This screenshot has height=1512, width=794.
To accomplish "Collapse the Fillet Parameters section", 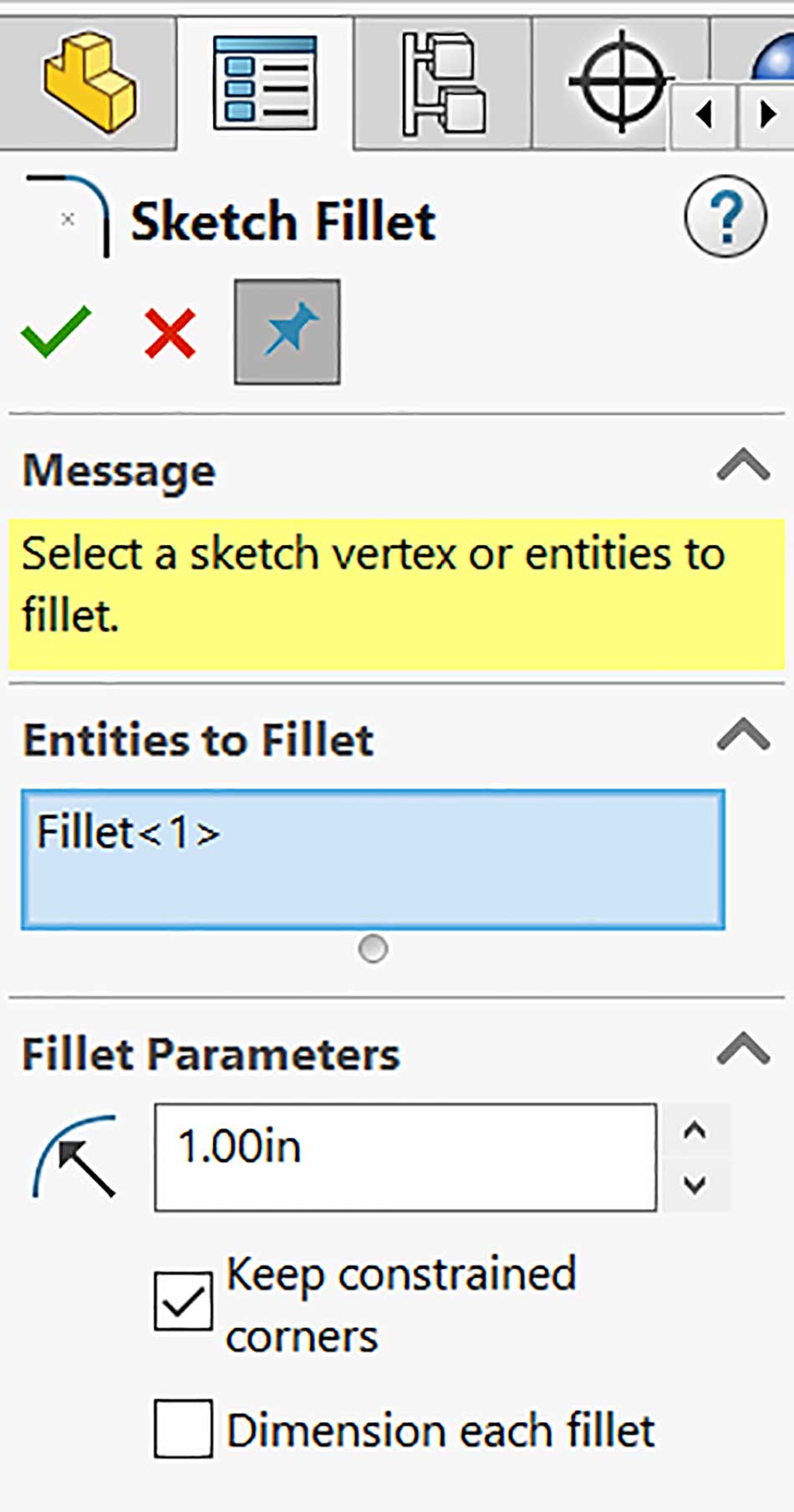I will [743, 1048].
